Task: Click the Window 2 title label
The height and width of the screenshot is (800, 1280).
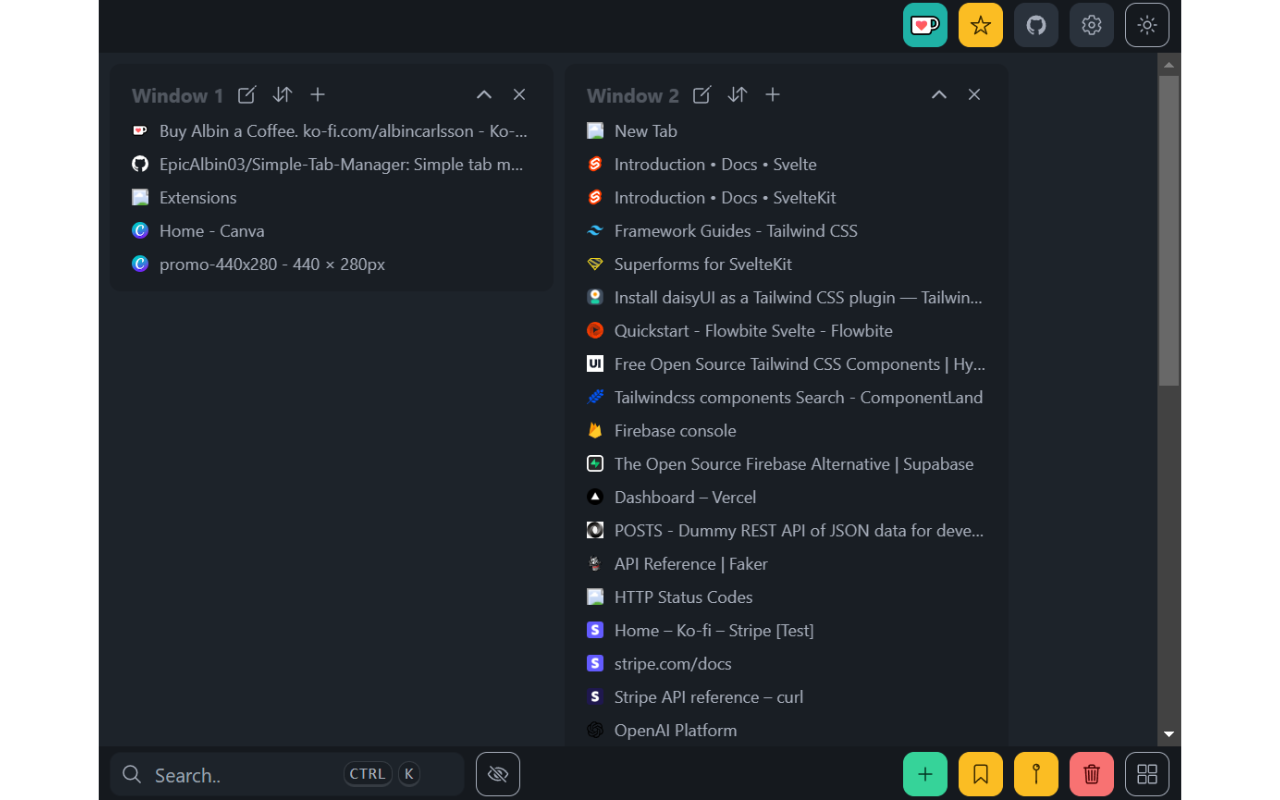Action: [632, 96]
